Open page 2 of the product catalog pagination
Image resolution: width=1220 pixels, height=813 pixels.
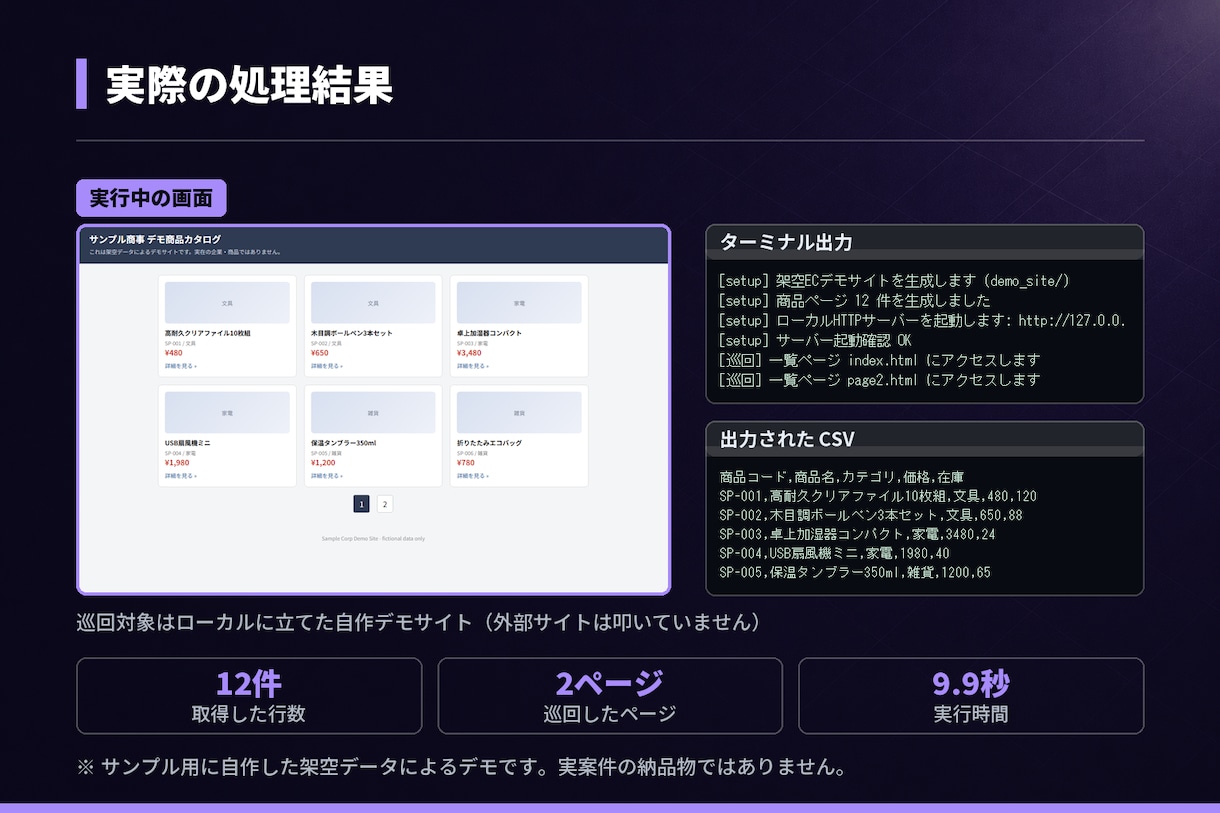pyautogui.click(x=385, y=504)
